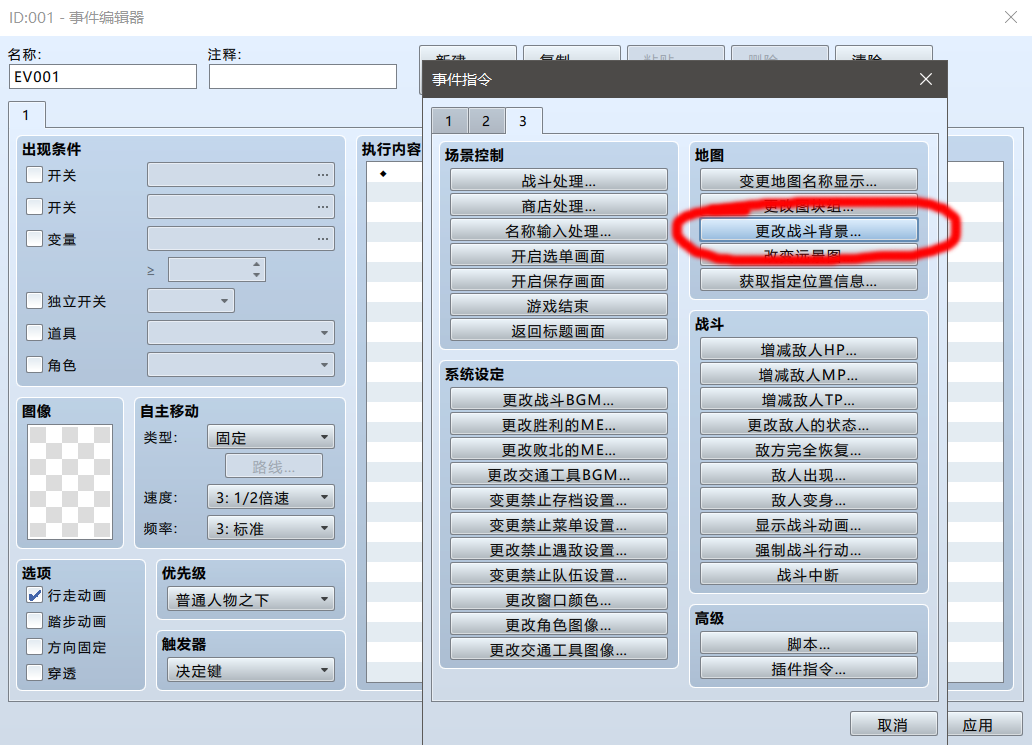The width and height of the screenshot is (1032, 745).
Task: Click the 更改战斗BGM button
Action: (x=559, y=399)
